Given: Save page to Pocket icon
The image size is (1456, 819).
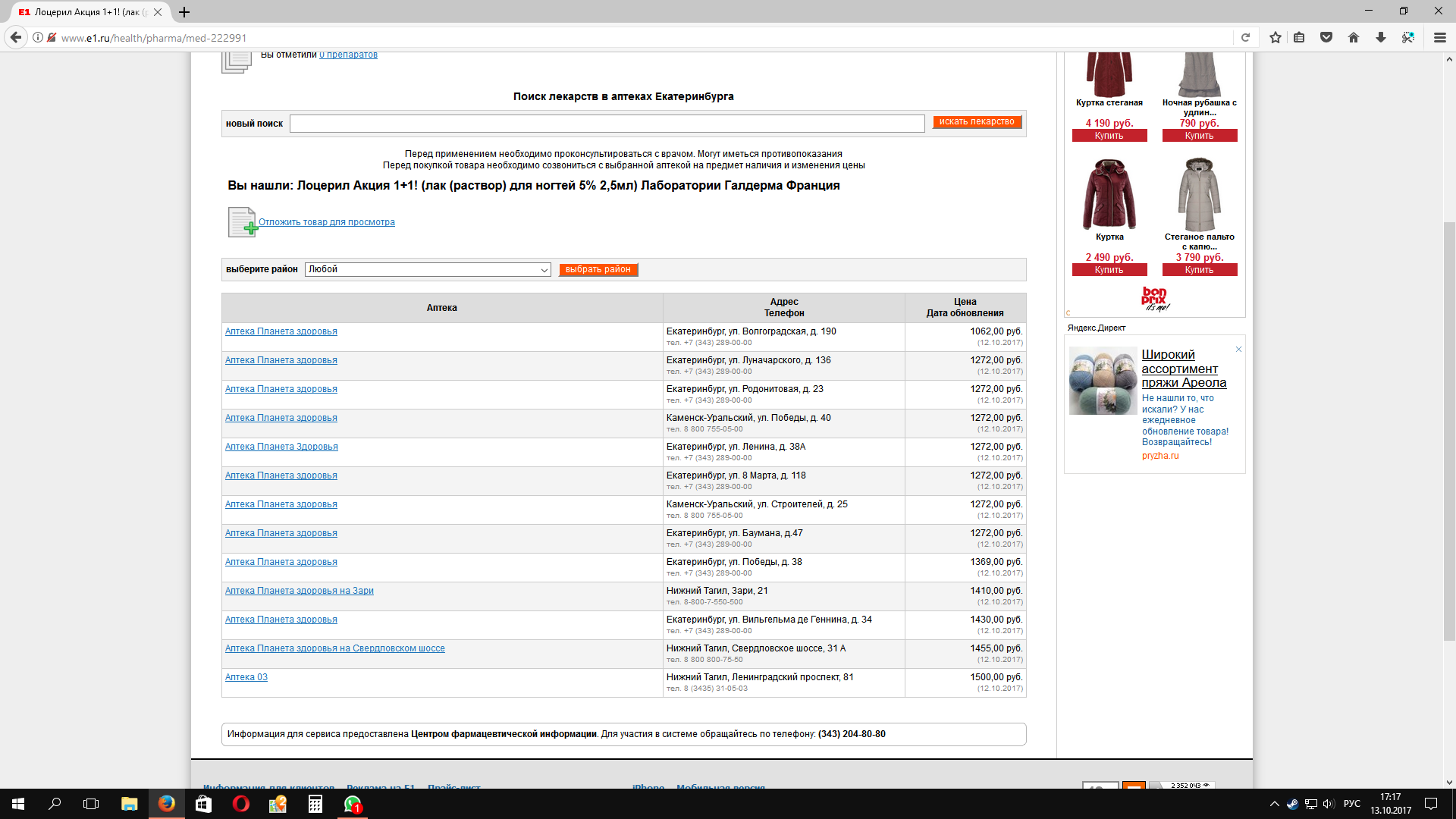Looking at the screenshot, I should pyautogui.click(x=1326, y=37).
